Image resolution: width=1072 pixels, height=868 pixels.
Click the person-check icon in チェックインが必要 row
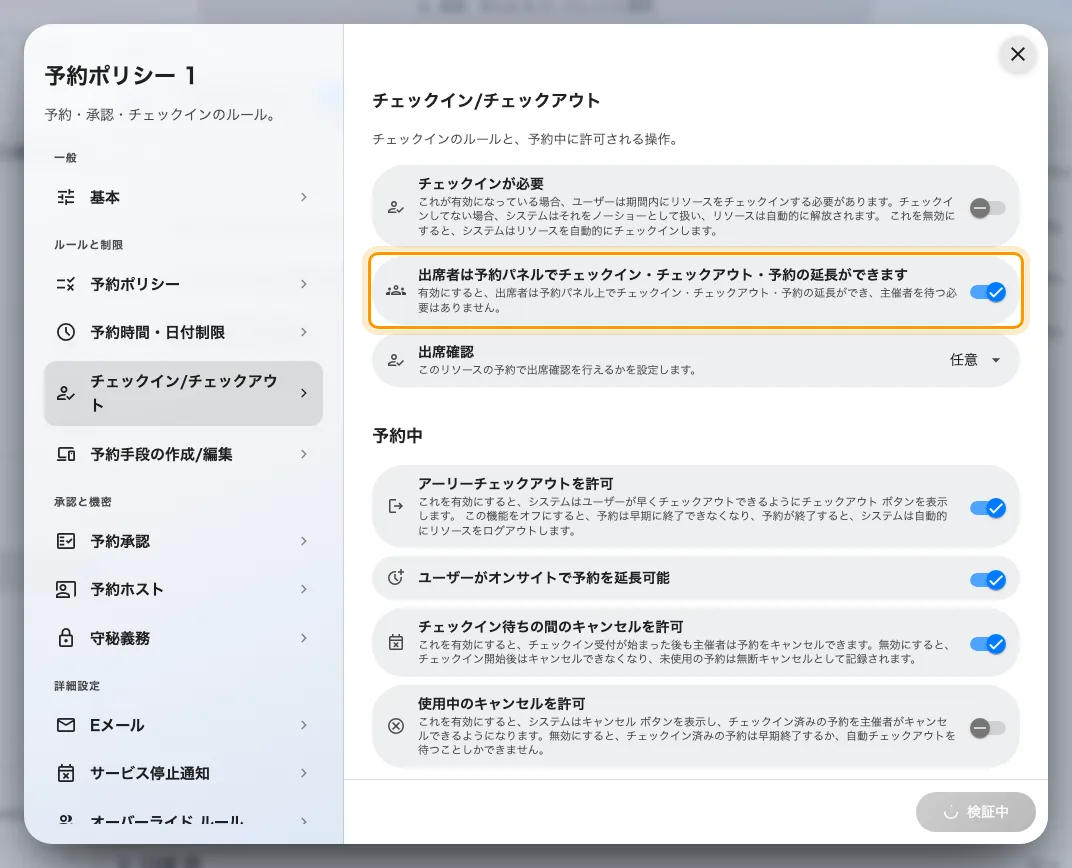(x=396, y=207)
